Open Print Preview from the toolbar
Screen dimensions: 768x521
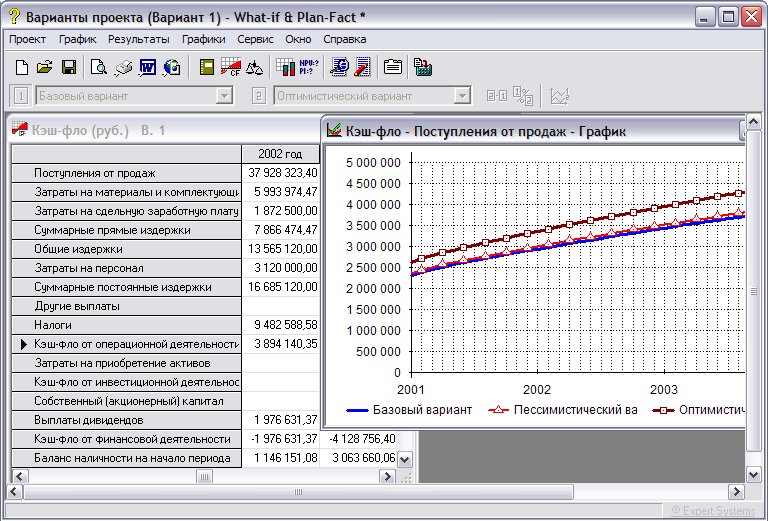click(99, 67)
